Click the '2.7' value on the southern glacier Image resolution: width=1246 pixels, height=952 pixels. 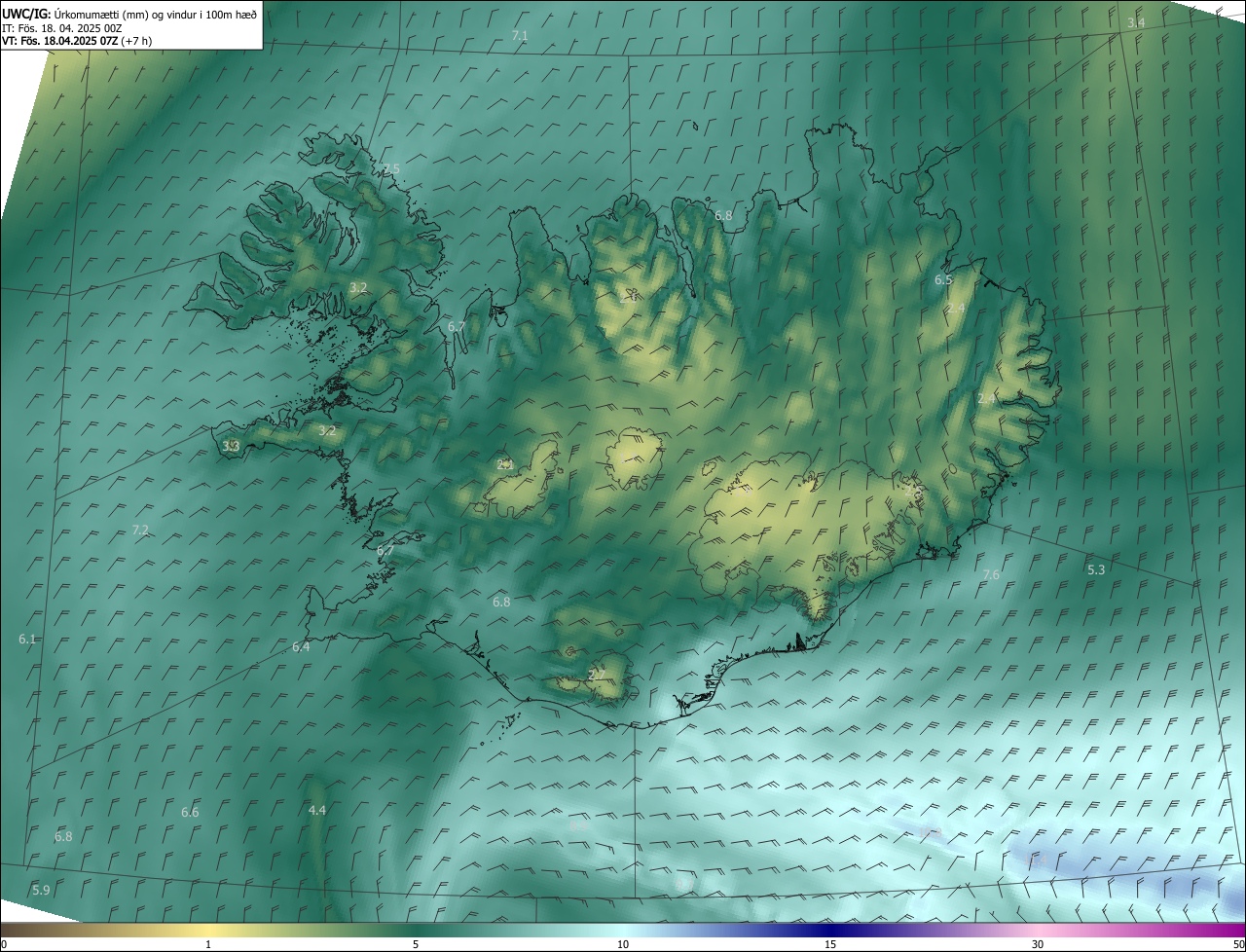tap(598, 676)
